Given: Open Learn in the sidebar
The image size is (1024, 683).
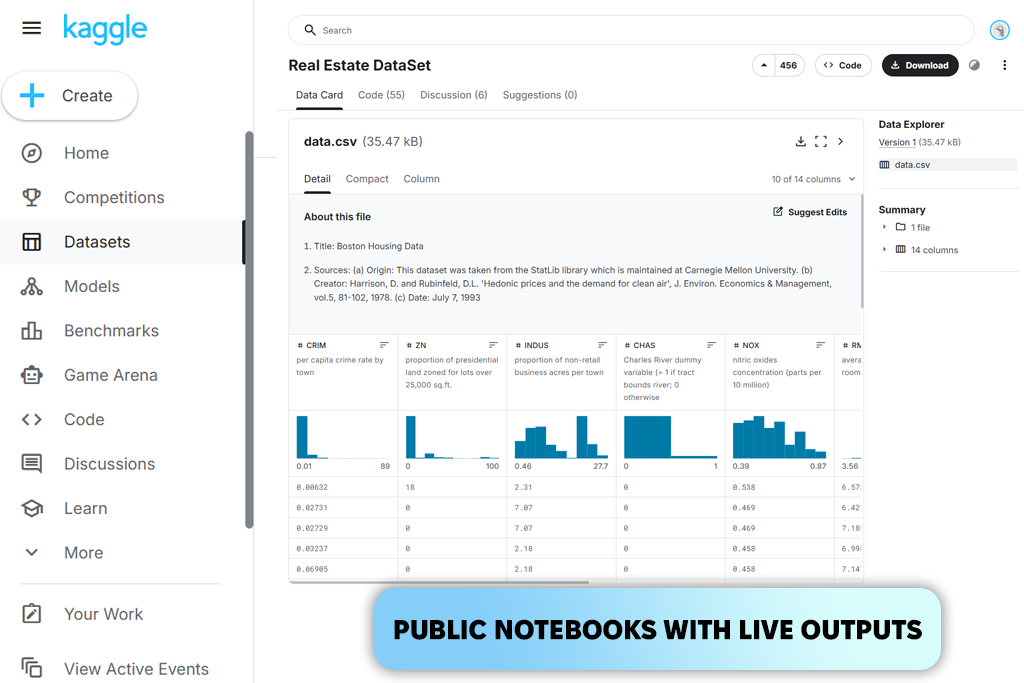Looking at the screenshot, I should (x=86, y=508).
